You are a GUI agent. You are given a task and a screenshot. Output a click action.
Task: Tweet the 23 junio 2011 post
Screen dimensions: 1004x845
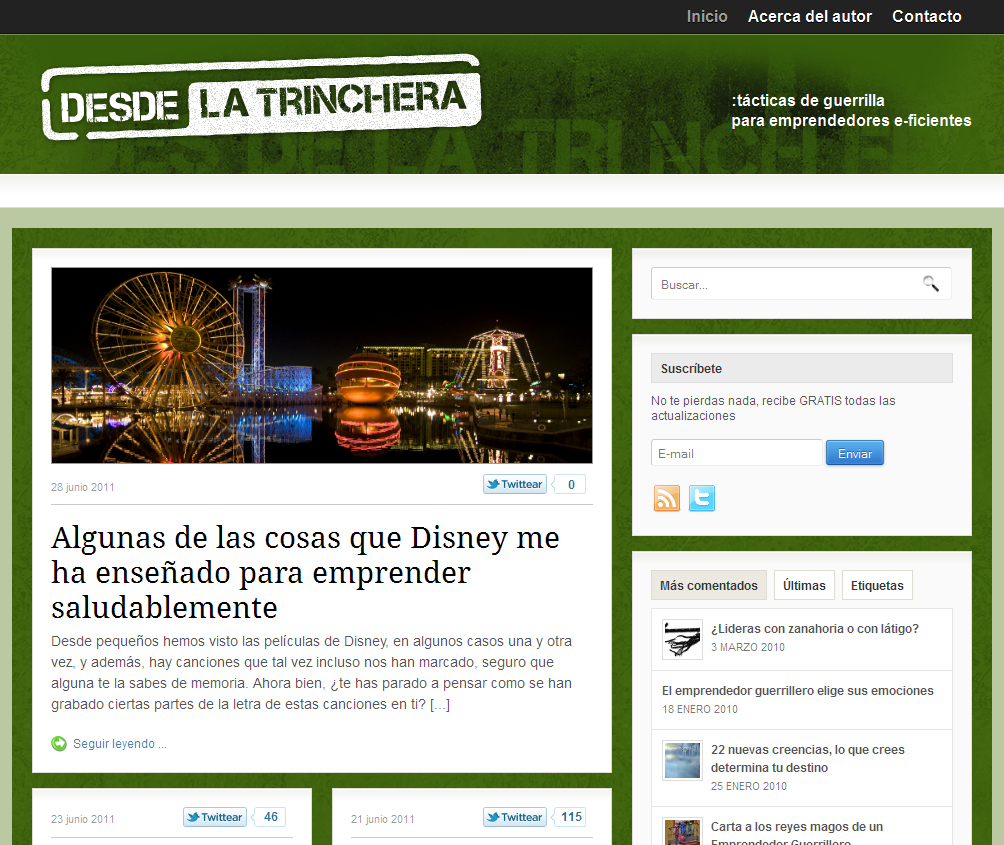[215, 817]
